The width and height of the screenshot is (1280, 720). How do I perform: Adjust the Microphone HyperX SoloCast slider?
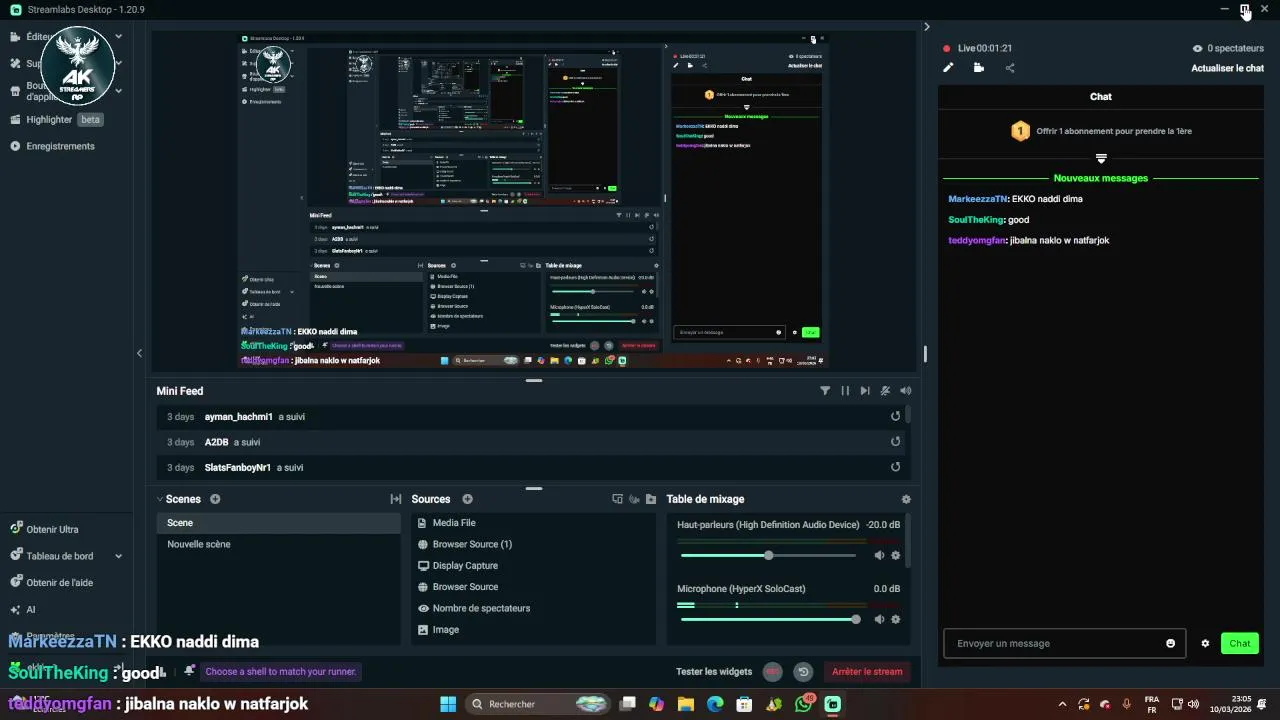point(768,619)
